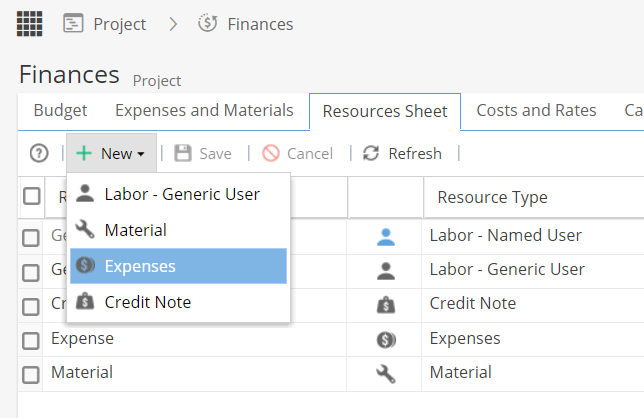This screenshot has height=418, width=644.
Task: Click the 'Finances' page title
Action: (x=69, y=75)
